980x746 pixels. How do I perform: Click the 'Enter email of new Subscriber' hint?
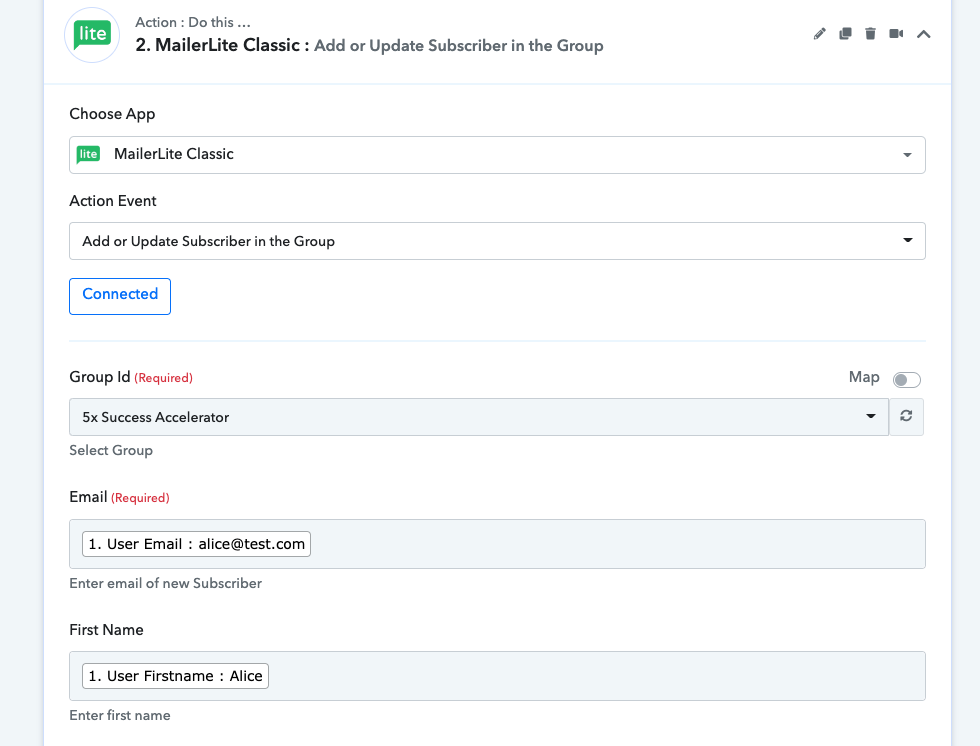pyautogui.click(x=166, y=583)
